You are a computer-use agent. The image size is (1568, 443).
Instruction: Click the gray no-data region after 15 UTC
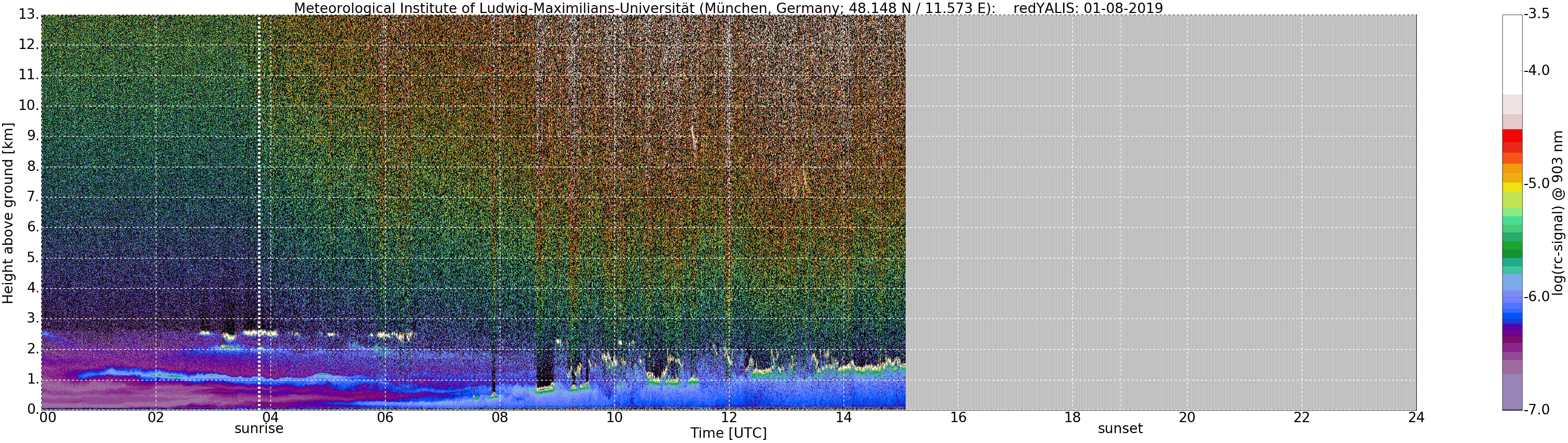(1161, 212)
